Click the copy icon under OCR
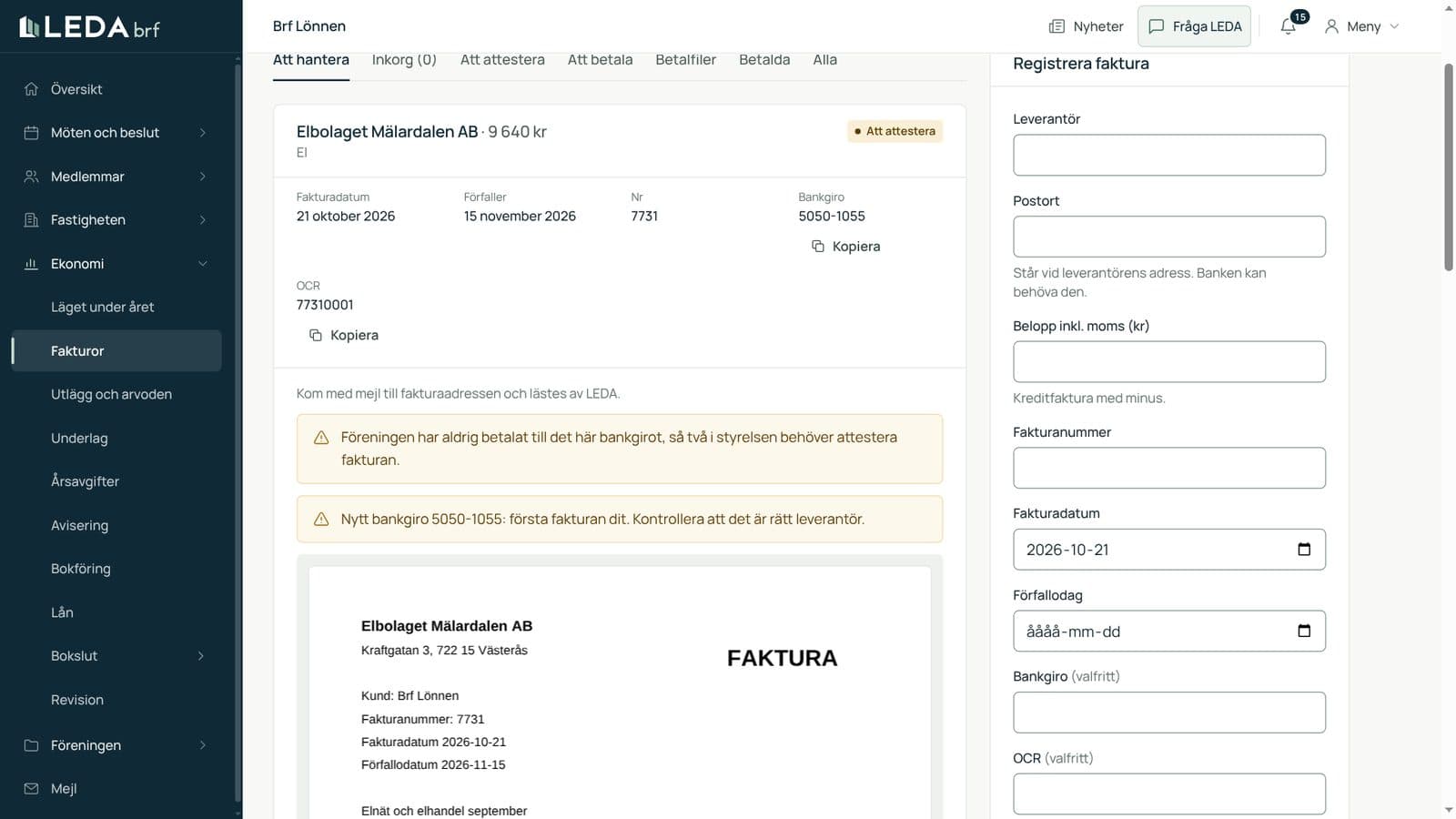This screenshot has width=1456, height=819. pyautogui.click(x=316, y=336)
